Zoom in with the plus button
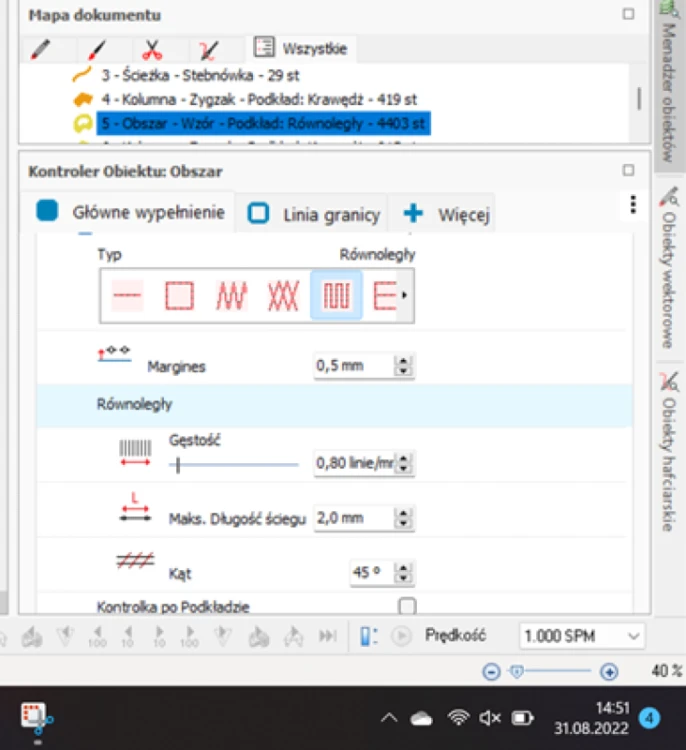 click(609, 672)
